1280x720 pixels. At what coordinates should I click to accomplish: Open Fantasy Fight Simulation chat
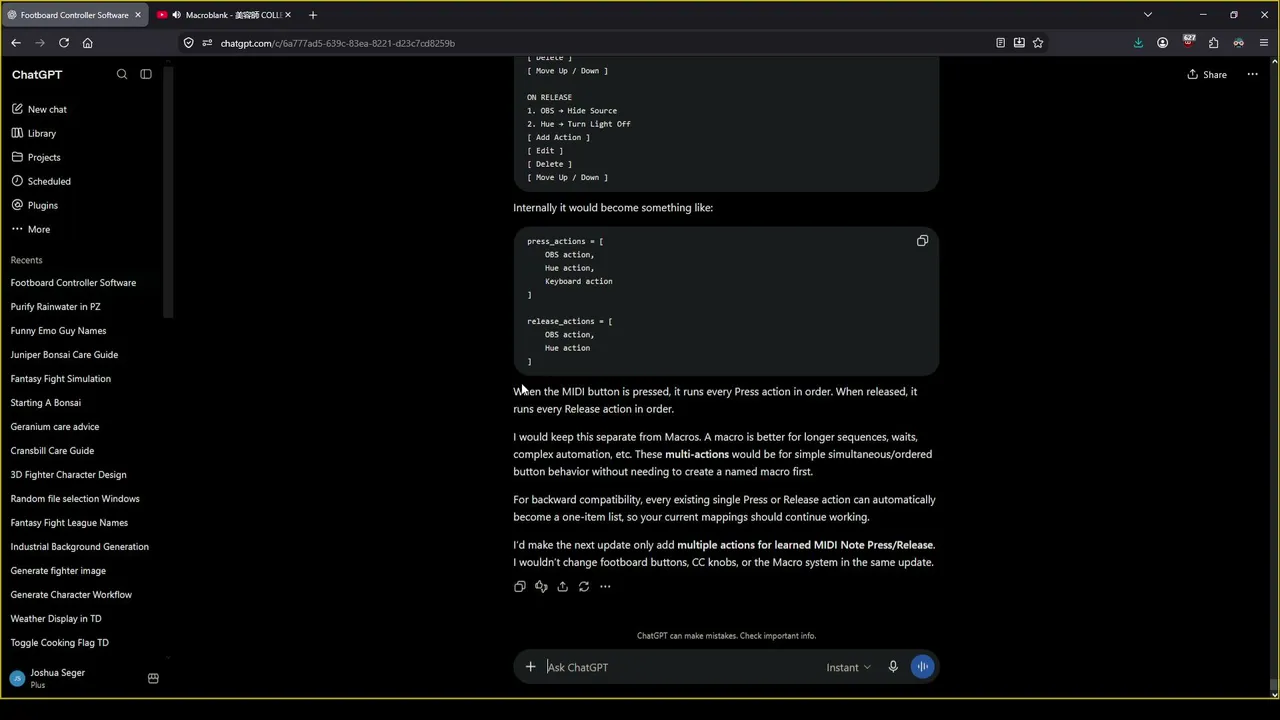[x=60, y=379]
